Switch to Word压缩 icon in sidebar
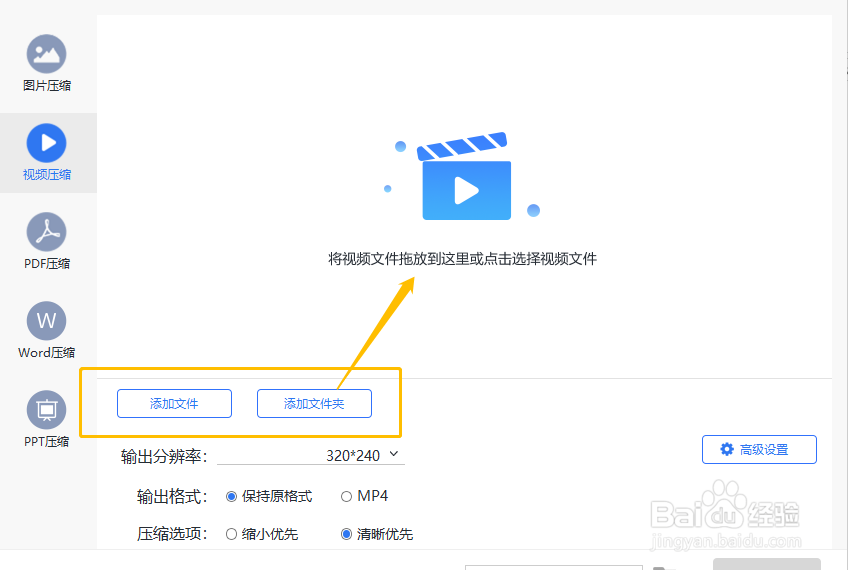 [x=47, y=321]
